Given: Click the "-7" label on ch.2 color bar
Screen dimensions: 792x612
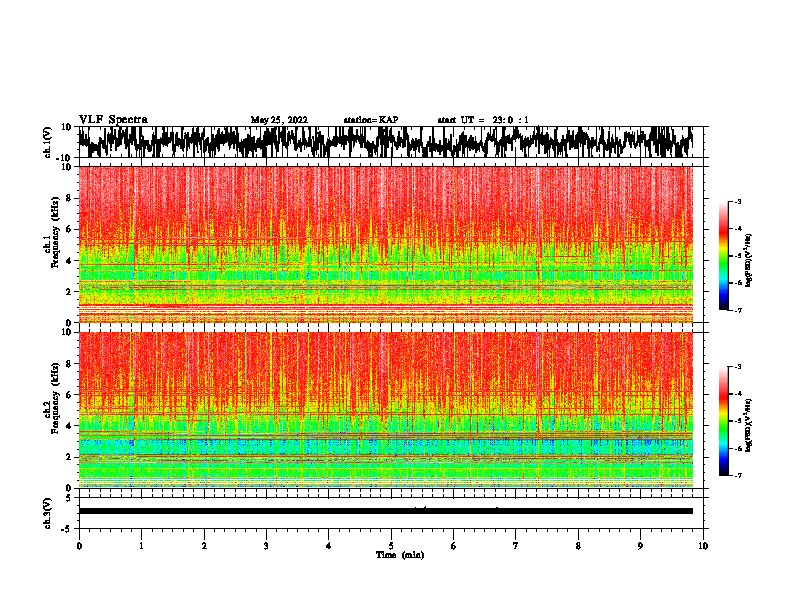Looking at the screenshot, I should (x=737, y=475).
